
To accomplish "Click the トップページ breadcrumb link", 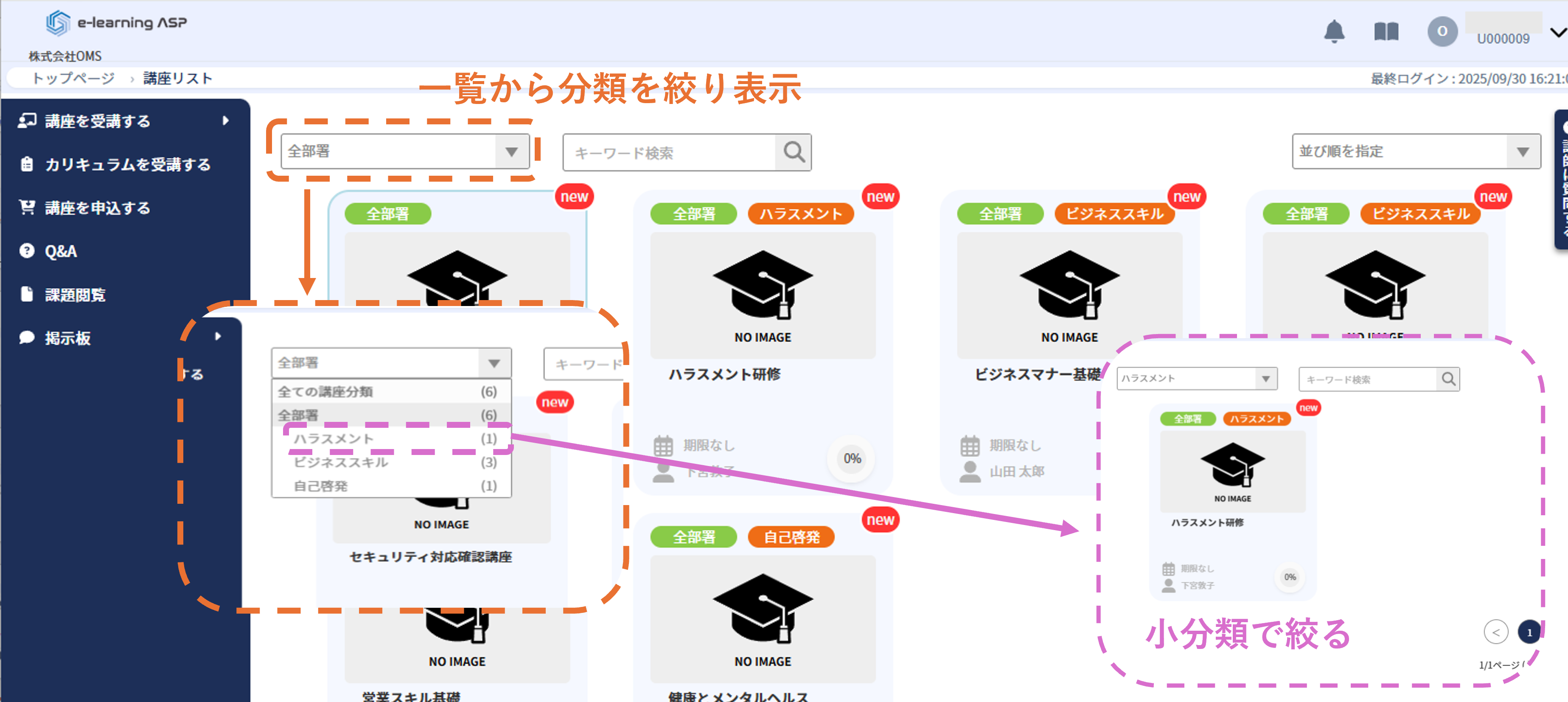I will (x=73, y=79).
